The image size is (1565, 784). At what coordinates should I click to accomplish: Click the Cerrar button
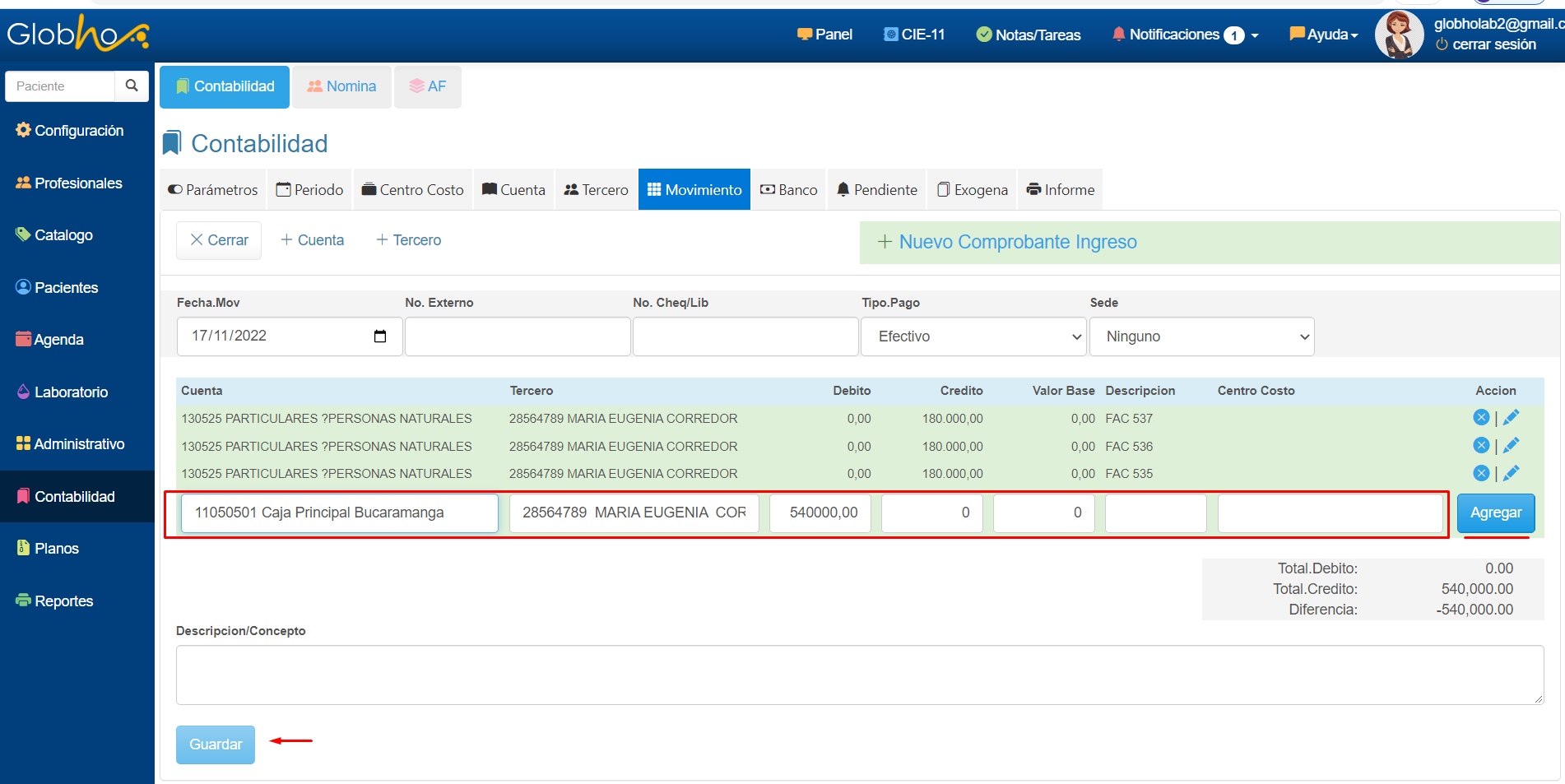[219, 240]
